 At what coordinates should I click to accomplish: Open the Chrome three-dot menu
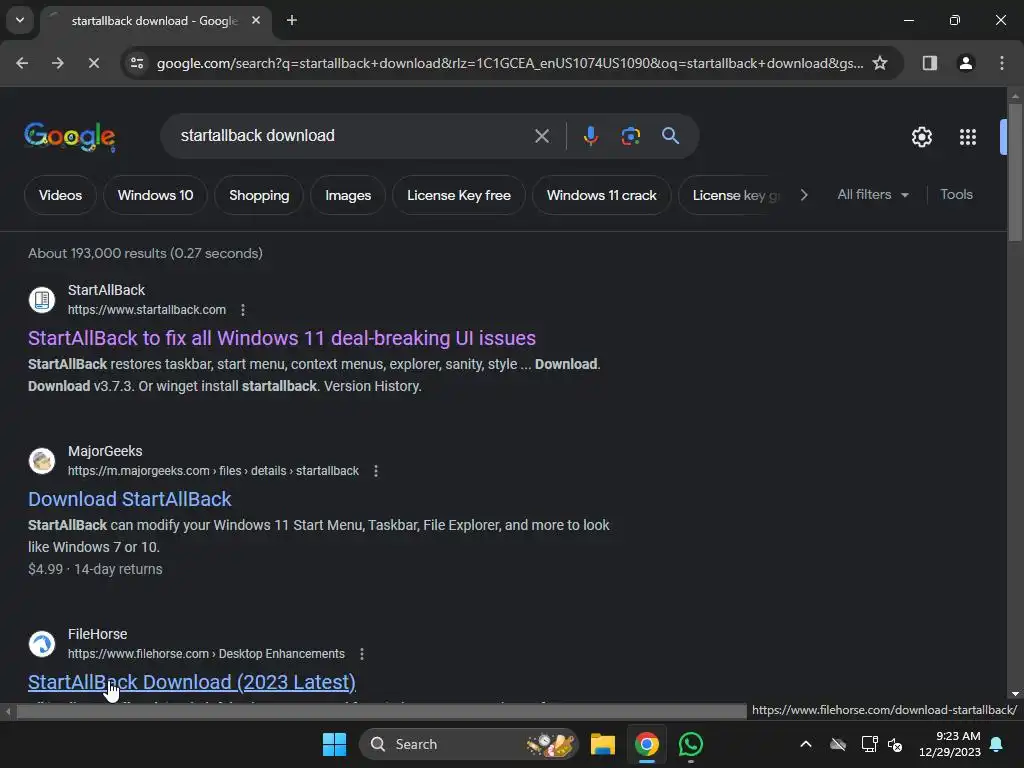pos(1001,63)
